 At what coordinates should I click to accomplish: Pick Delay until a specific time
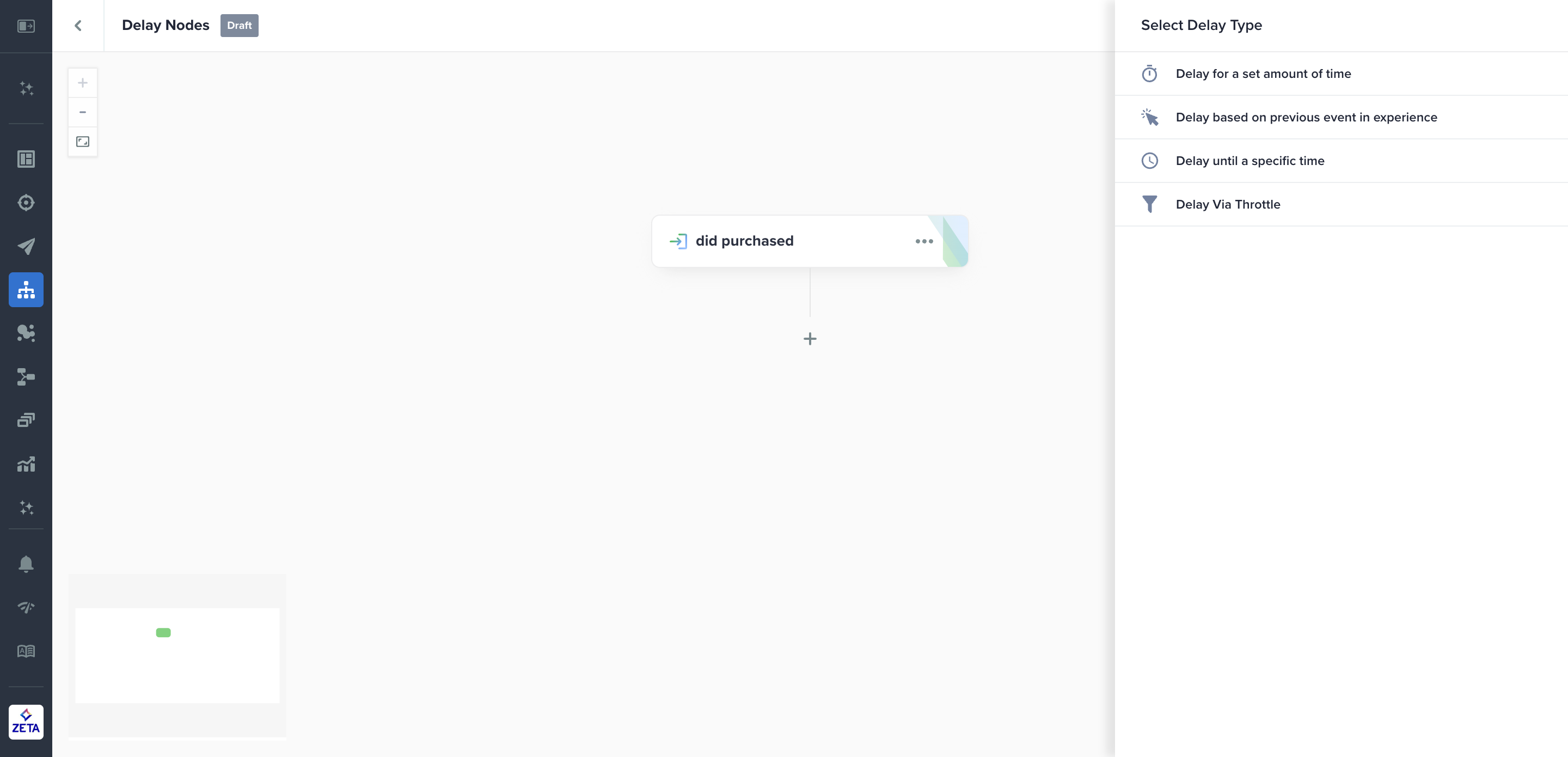click(1249, 161)
